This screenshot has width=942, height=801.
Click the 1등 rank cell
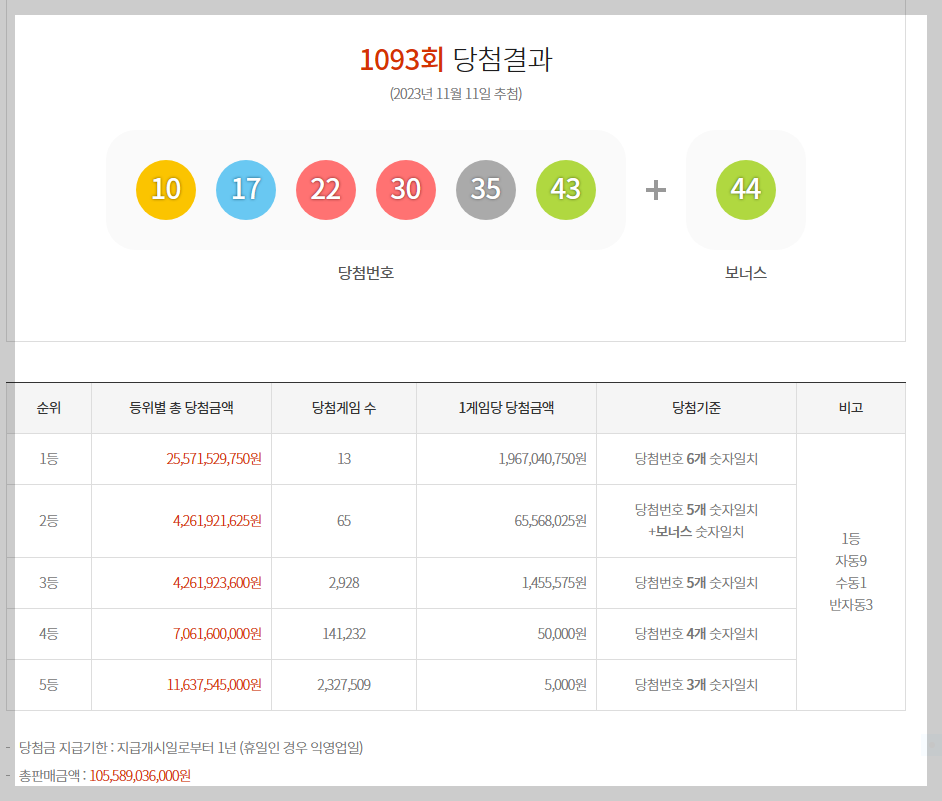coord(49,459)
